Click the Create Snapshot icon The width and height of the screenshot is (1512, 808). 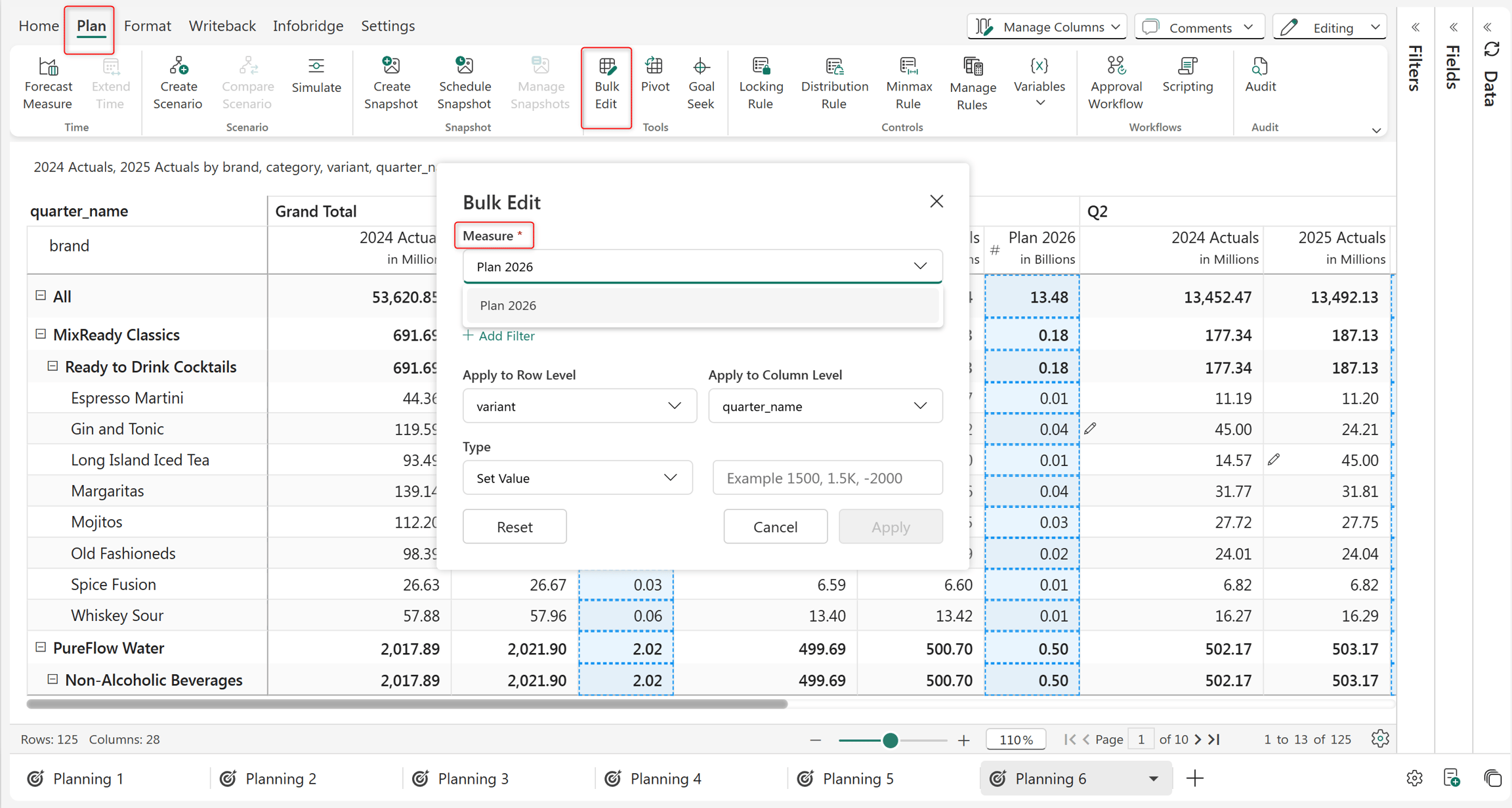(x=391, y=66)
